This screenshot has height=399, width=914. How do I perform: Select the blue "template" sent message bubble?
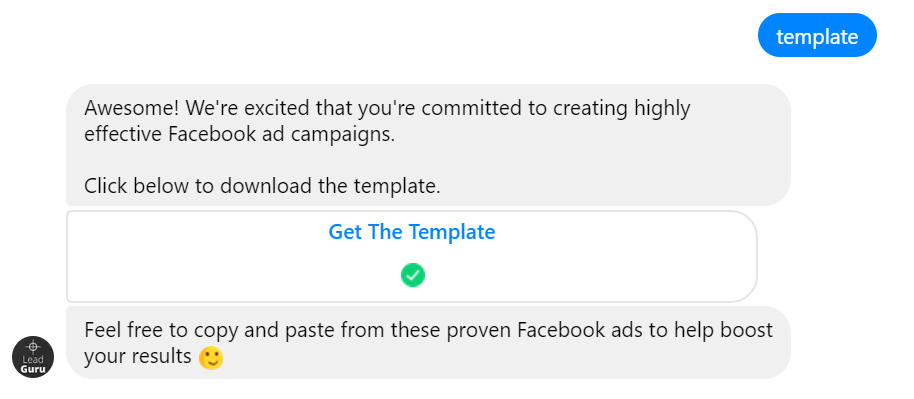pos(817,35)
